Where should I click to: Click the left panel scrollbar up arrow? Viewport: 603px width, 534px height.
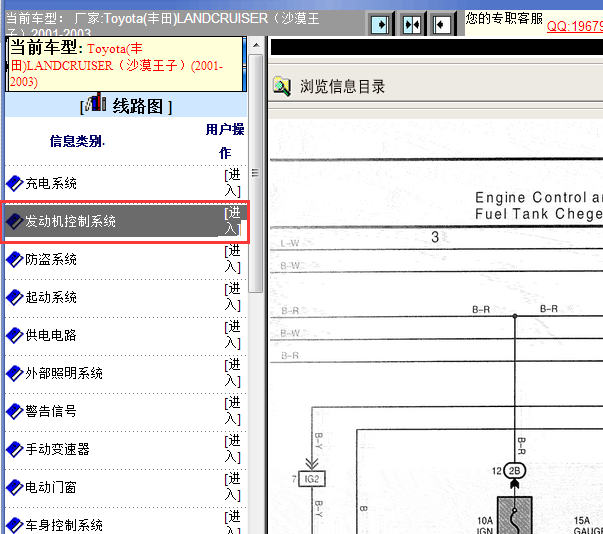pyautogui.click(x=256, y=45)
